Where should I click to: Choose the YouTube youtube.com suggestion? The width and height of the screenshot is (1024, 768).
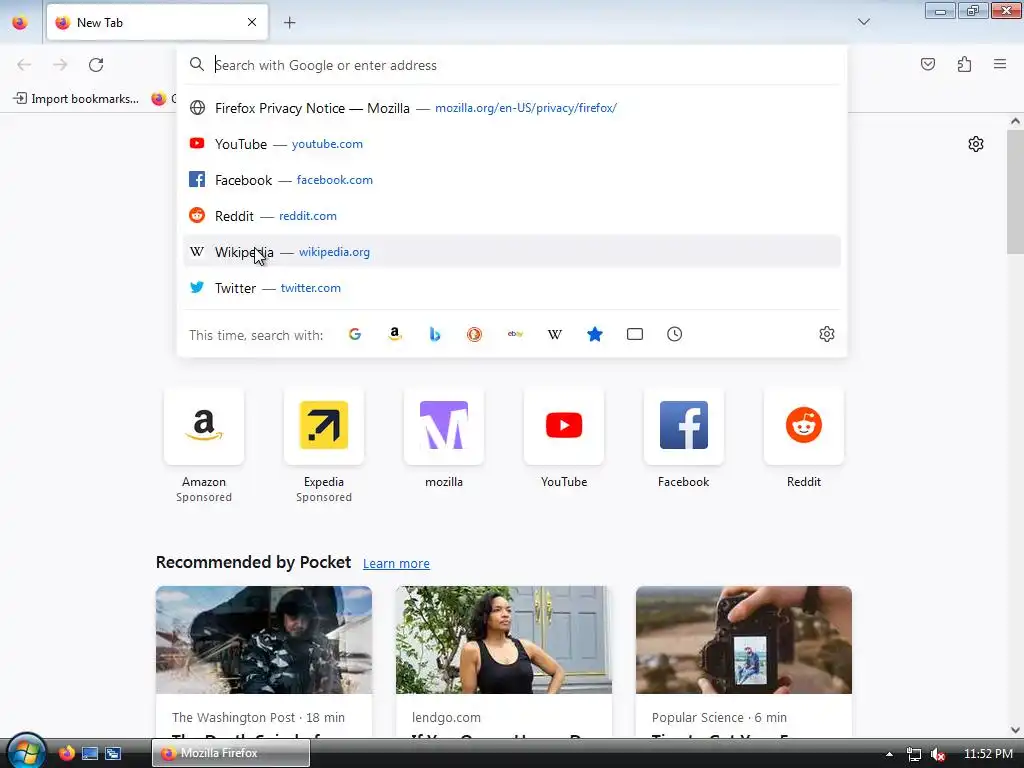[x=512, y=144]
